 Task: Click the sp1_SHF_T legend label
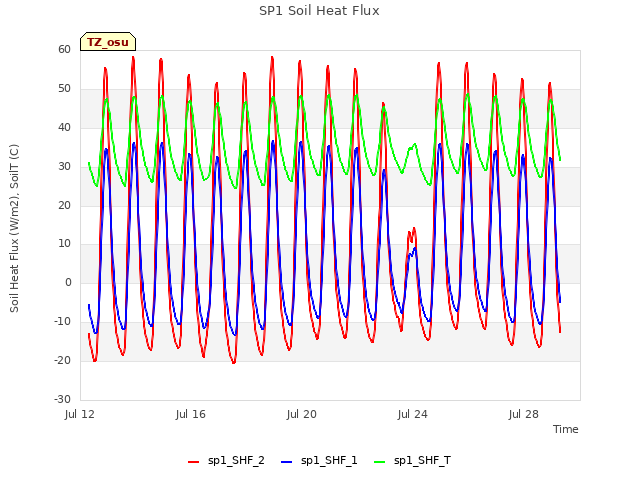[422, 460]
